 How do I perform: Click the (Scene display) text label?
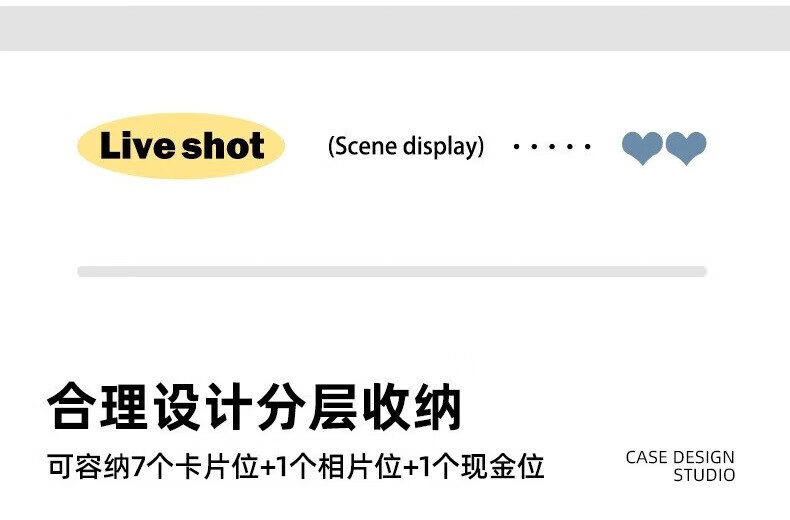coord(406,147)
